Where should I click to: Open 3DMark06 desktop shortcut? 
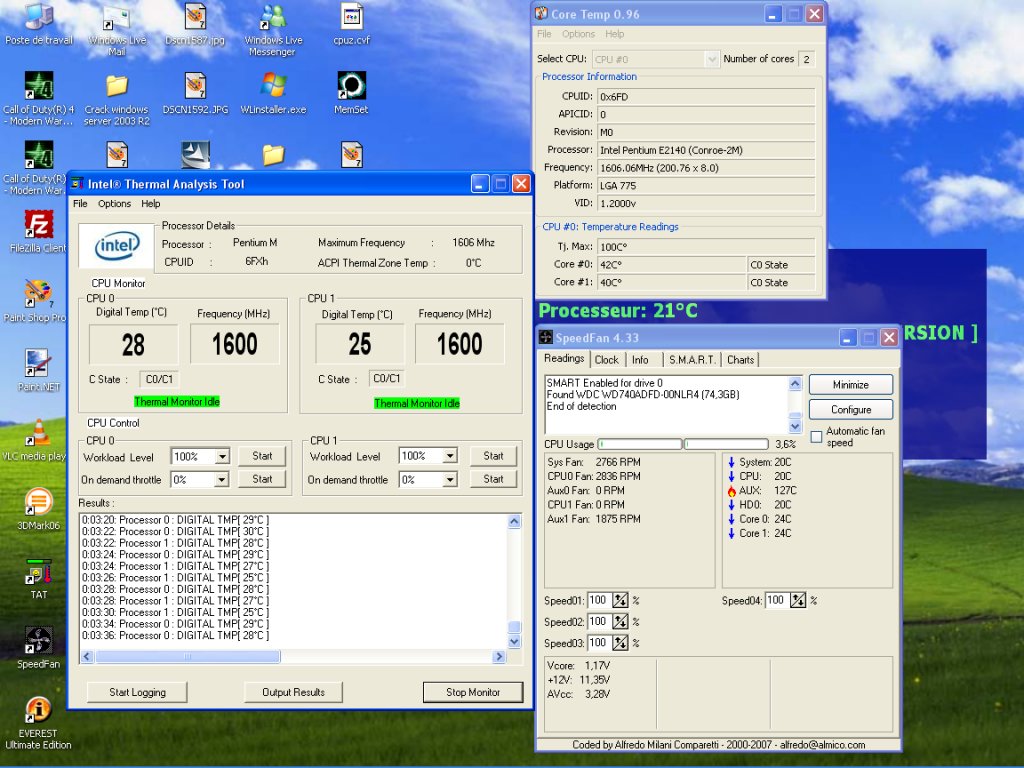coord(39,509)
